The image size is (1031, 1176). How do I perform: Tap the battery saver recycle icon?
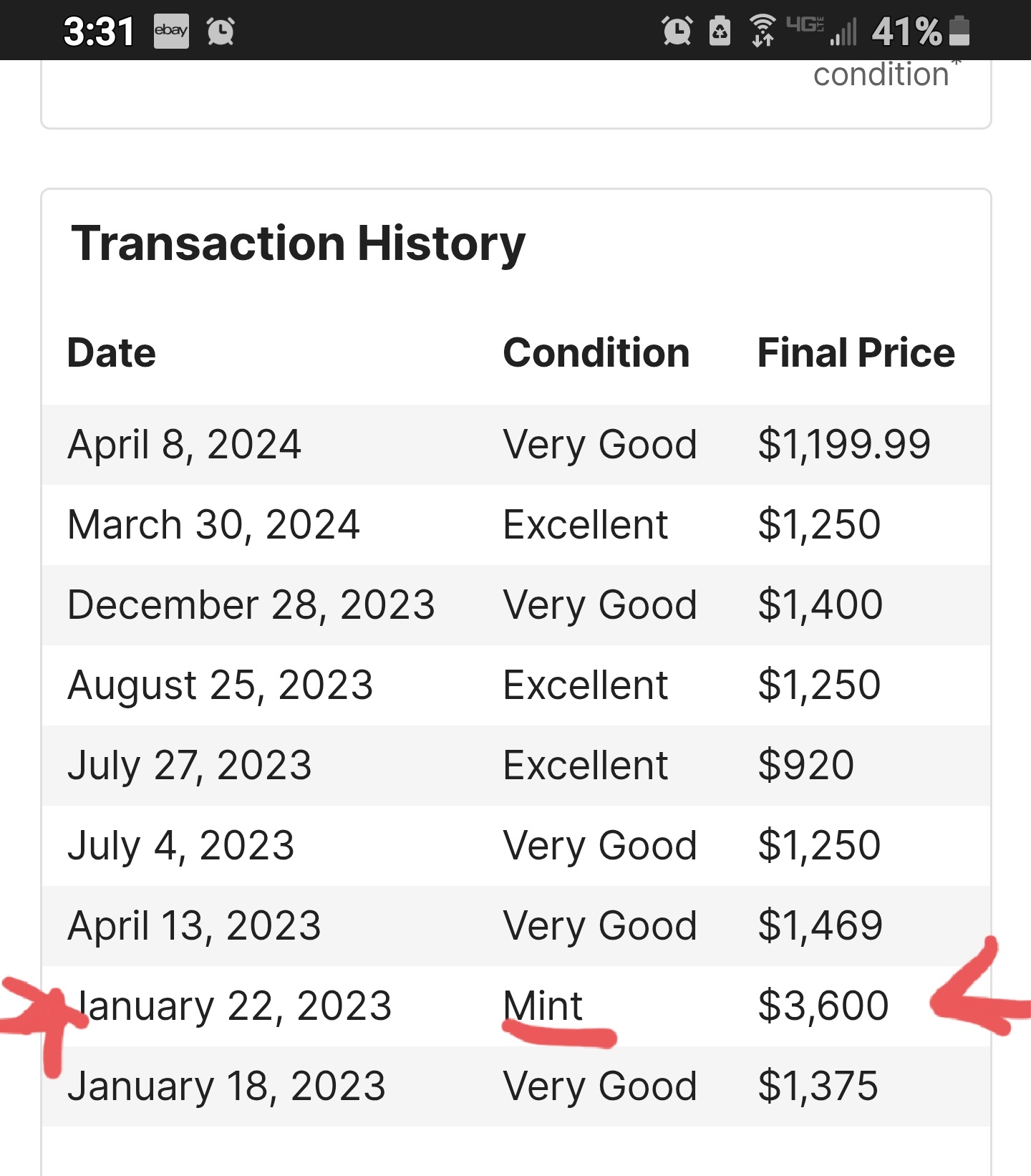tap(720, 31)
